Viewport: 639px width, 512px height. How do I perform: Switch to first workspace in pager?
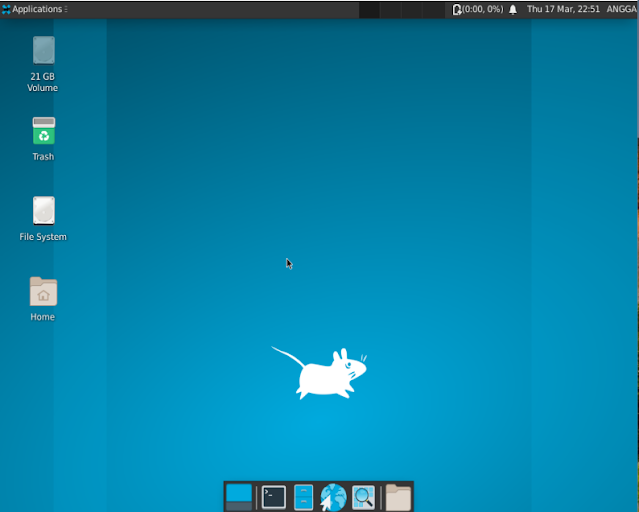tap(369, 10)
